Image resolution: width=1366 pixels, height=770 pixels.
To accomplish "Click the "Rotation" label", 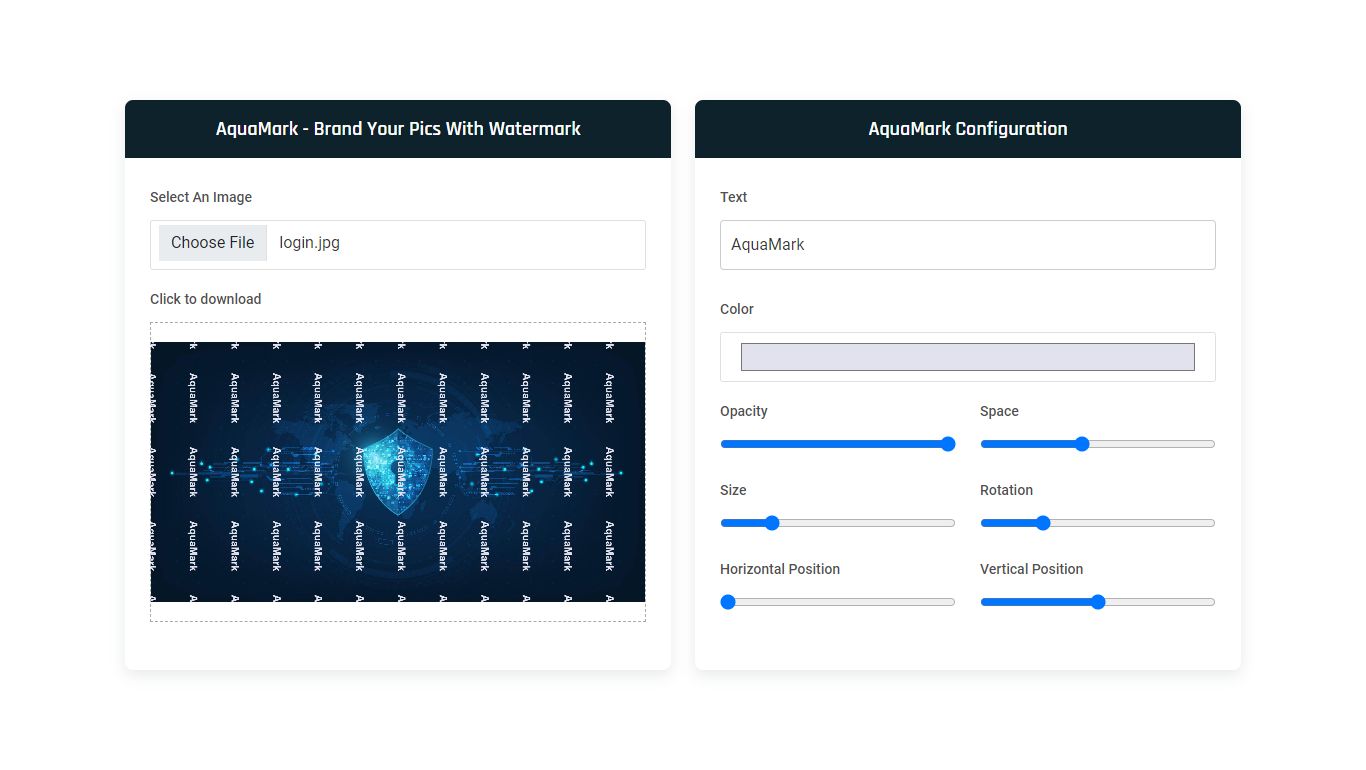I will (1007, 490).
